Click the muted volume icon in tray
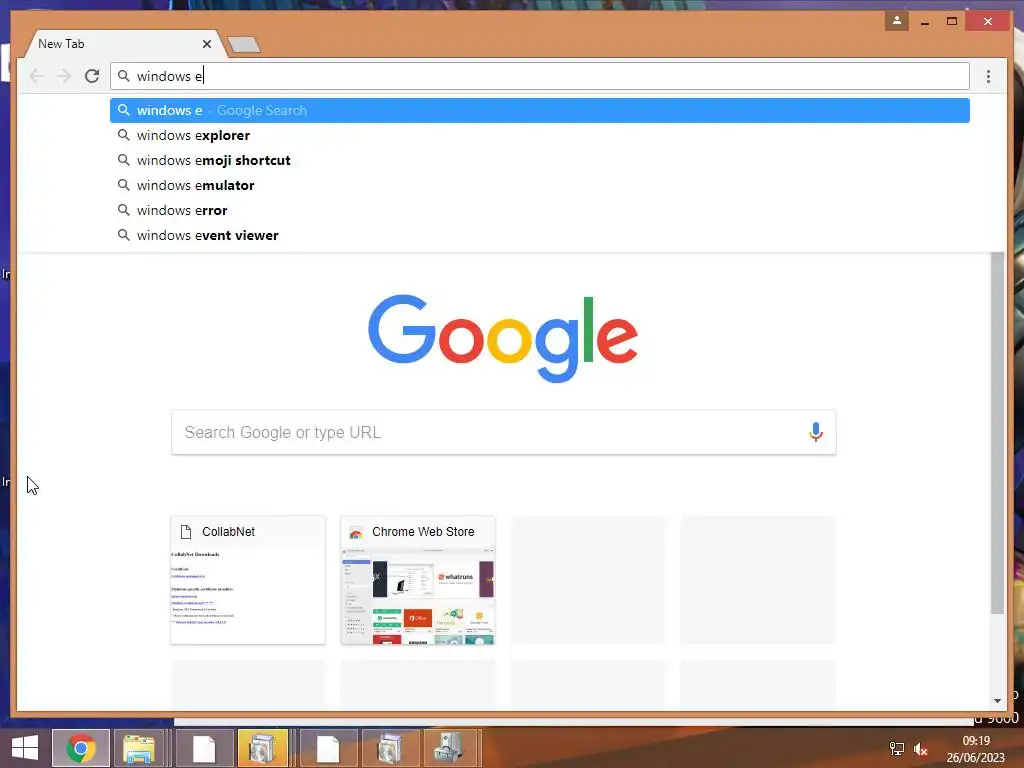 (921, 749)
